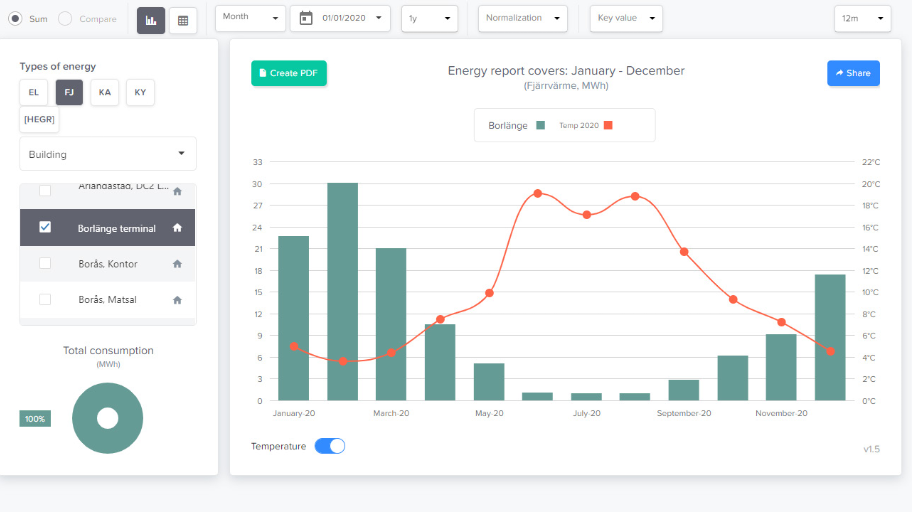
Task: Select the Sum radio button
Action: click(15, 19)
